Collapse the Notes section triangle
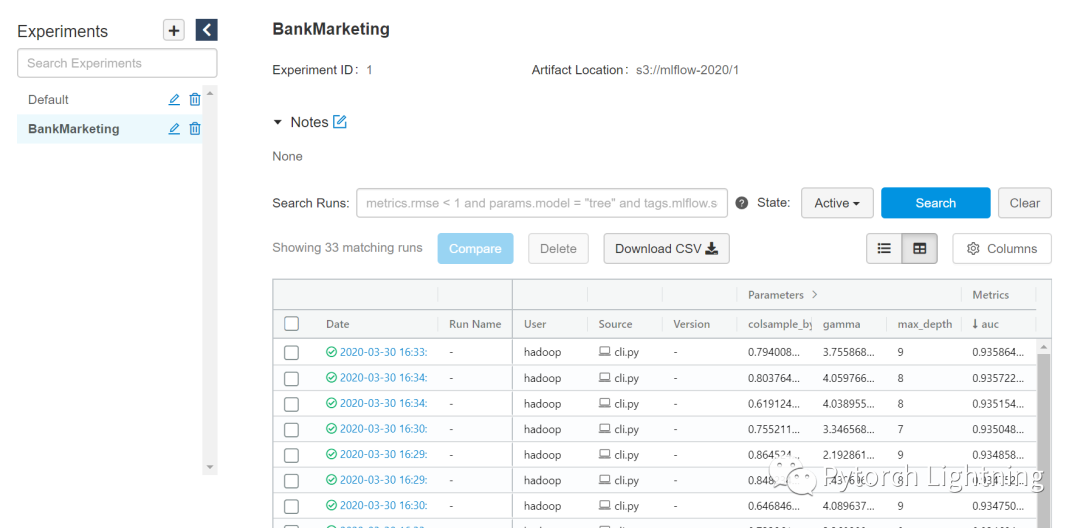This screenshot has height=528, width=1080. click(x=278, y=122)
